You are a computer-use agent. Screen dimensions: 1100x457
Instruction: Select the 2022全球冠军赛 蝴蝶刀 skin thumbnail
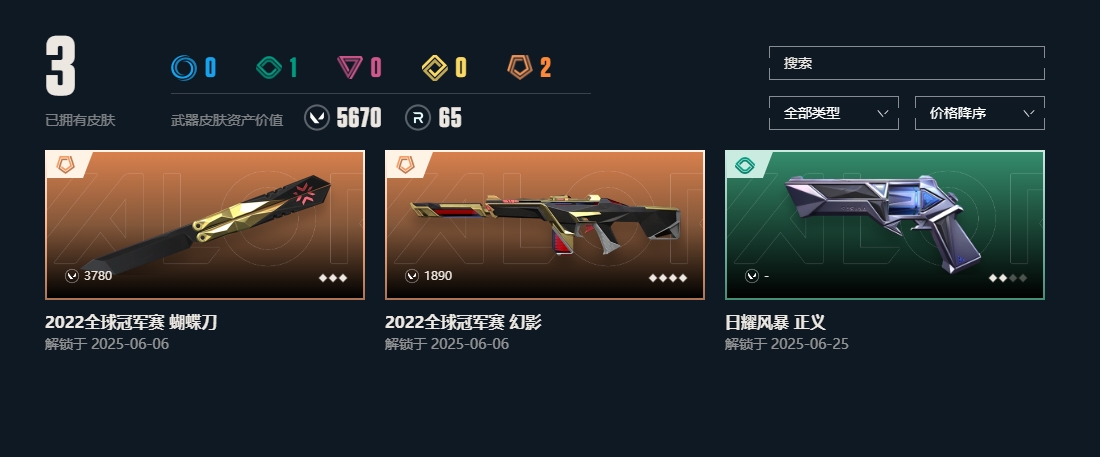click(x=205, y=225)
